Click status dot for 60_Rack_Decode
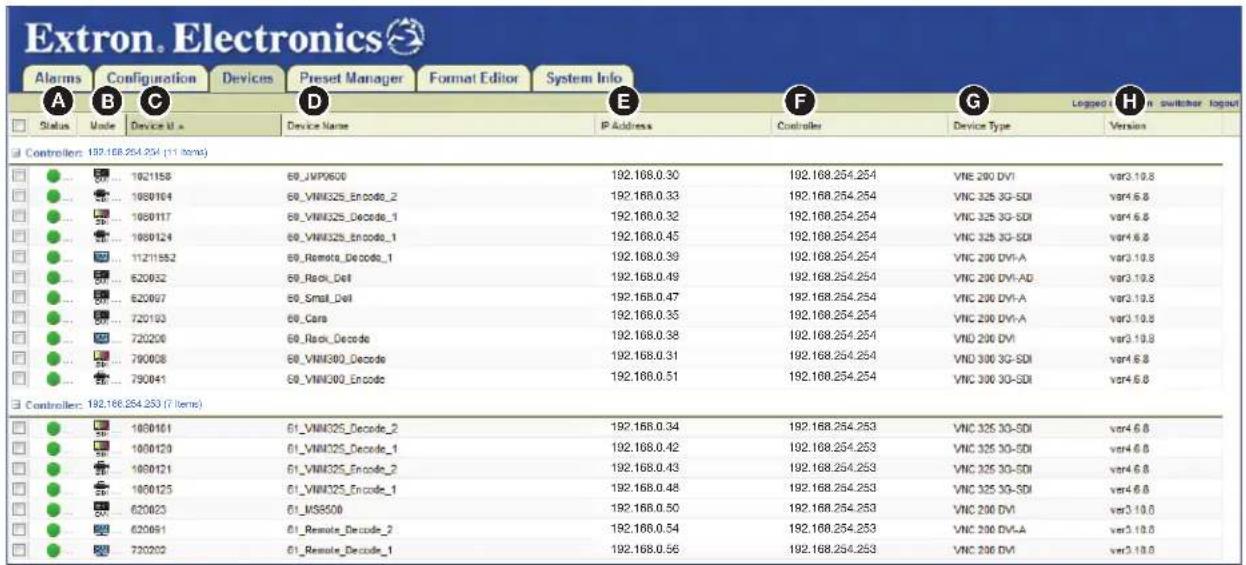The image size is (1246, 565). [x=54, y=339]
